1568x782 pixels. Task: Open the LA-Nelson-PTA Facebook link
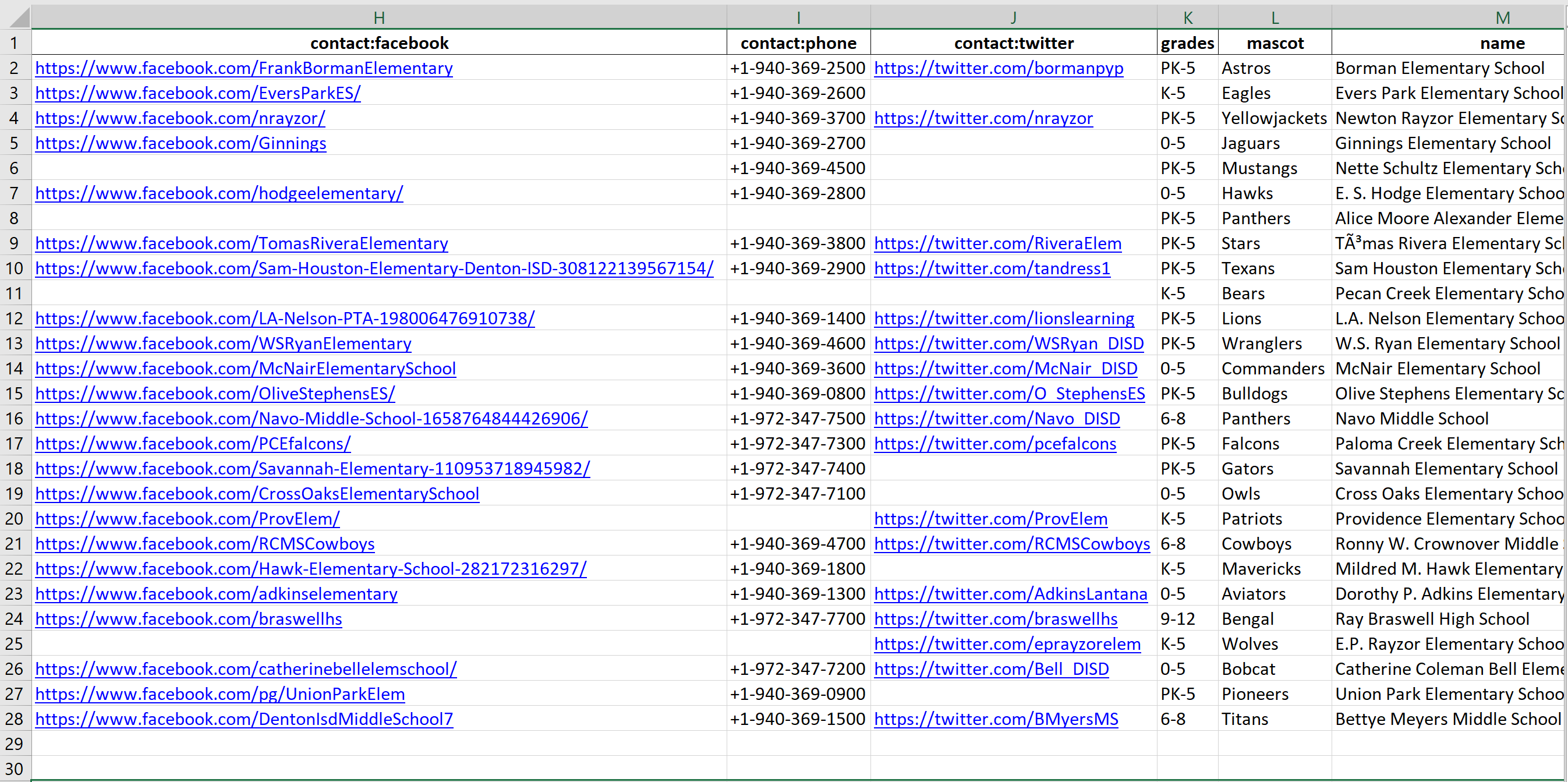pyautogui.click(x=285, y=319)
